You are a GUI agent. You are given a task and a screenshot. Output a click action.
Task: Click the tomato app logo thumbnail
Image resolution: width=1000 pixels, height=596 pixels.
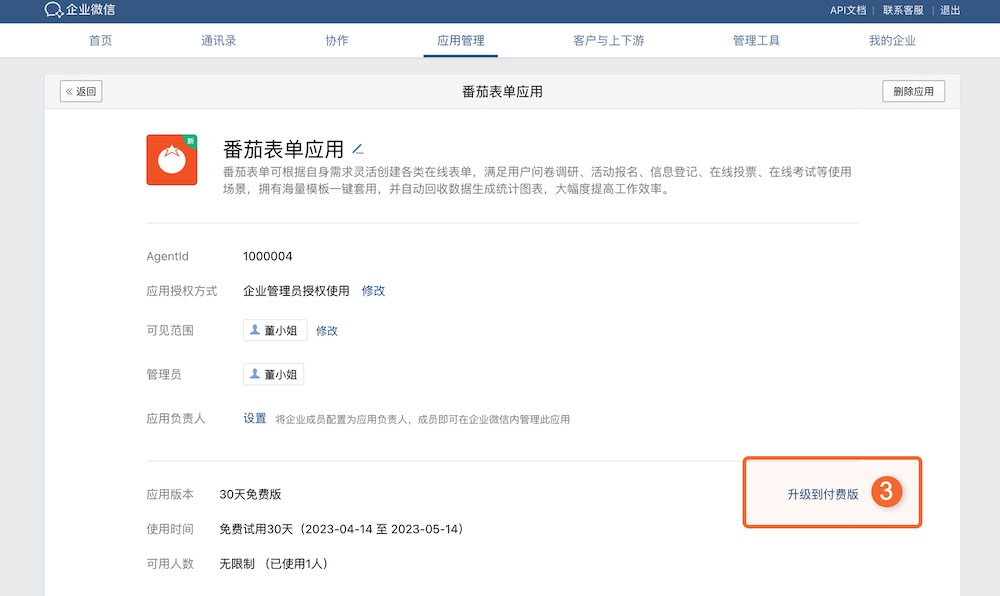pyautogui.click(x=172, y=159)
